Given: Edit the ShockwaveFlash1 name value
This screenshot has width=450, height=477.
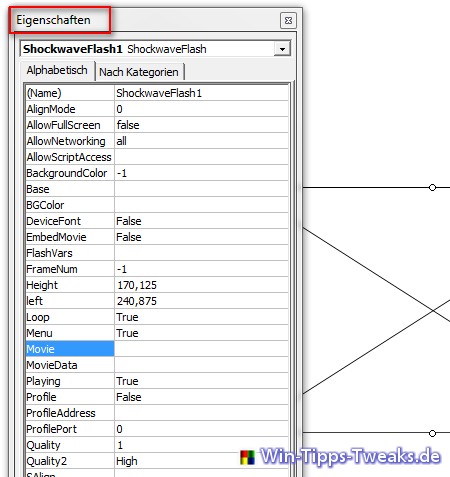Looking at the screenshot, I should pyautogui.click(x=201, y=93).
